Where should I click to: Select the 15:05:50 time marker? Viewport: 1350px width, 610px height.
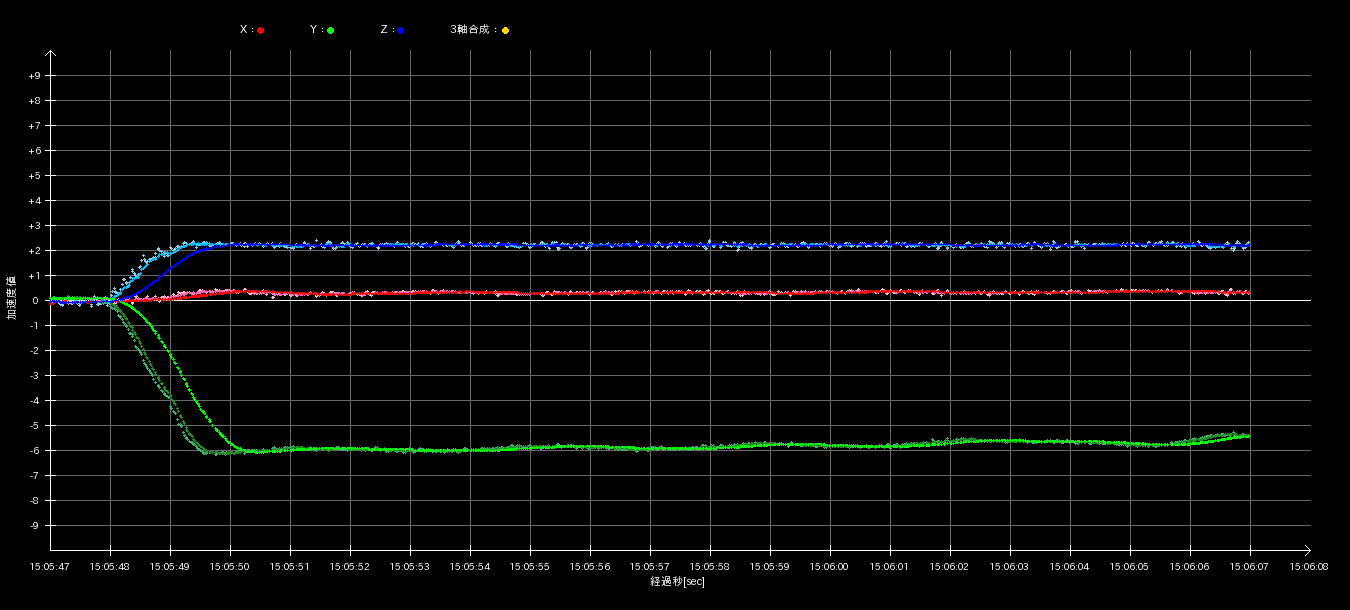tap(230, 566)
